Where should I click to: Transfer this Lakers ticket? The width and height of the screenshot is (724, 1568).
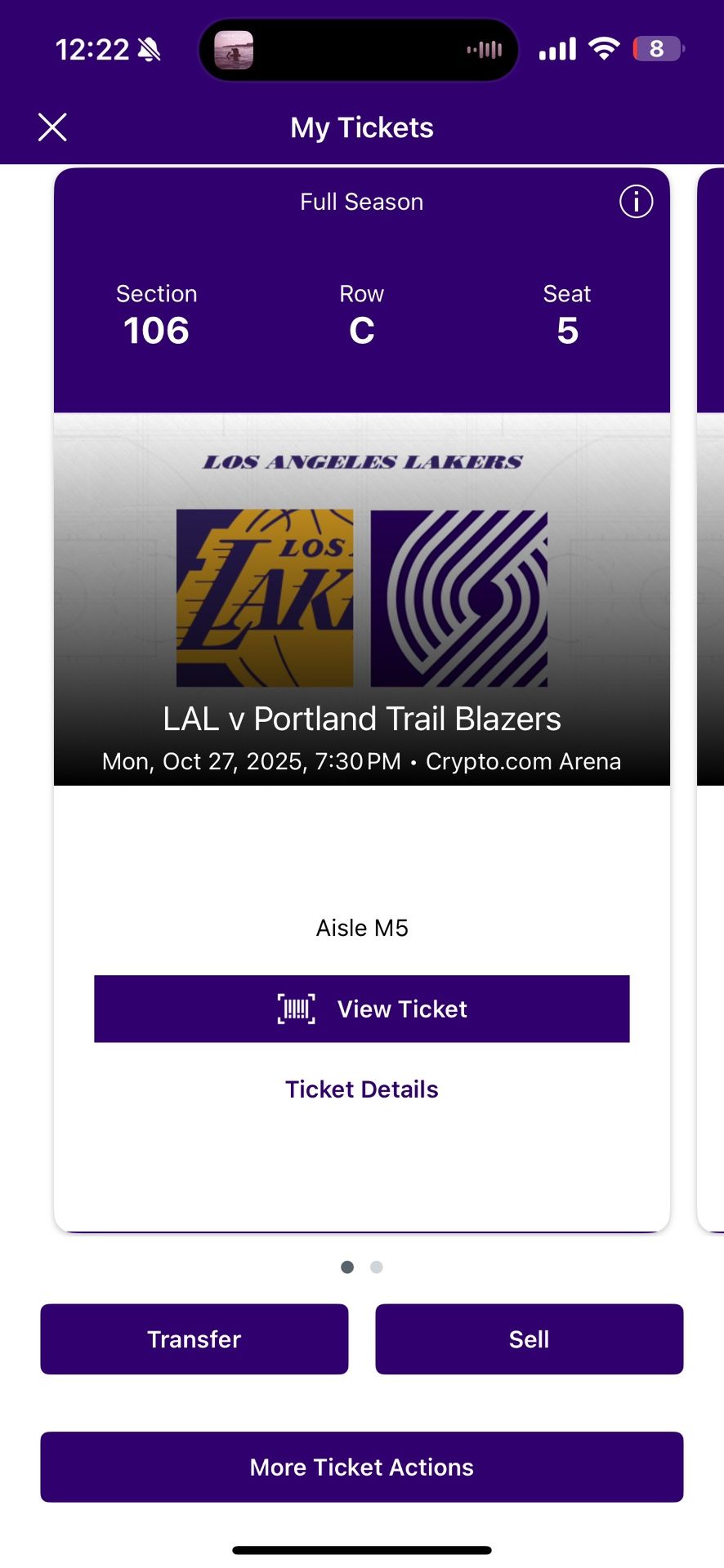pos(194,1339)
